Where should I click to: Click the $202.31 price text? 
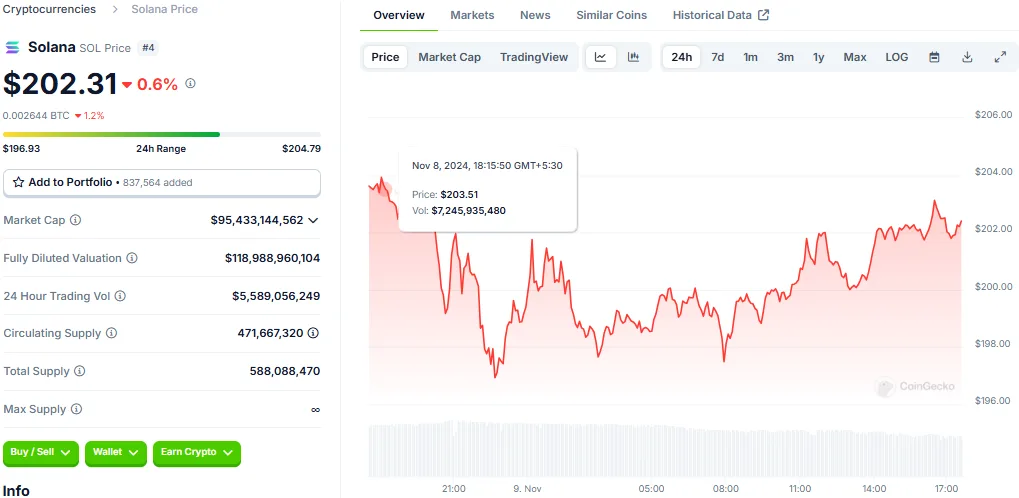pos(60,84)
